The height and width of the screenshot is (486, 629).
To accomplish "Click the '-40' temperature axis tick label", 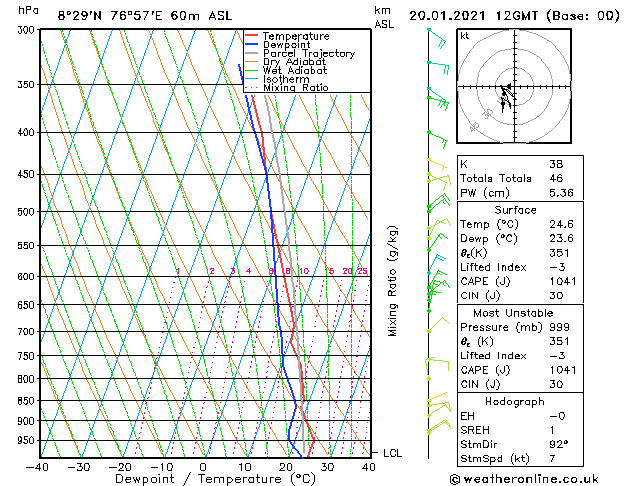I will tap(37, 467).
